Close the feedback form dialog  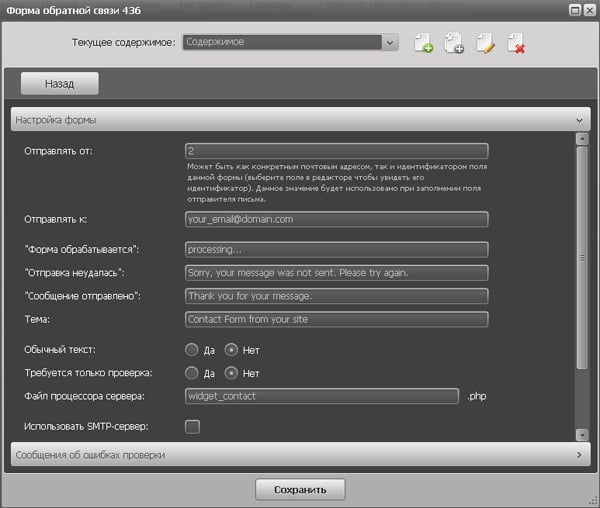click(589, 9)
